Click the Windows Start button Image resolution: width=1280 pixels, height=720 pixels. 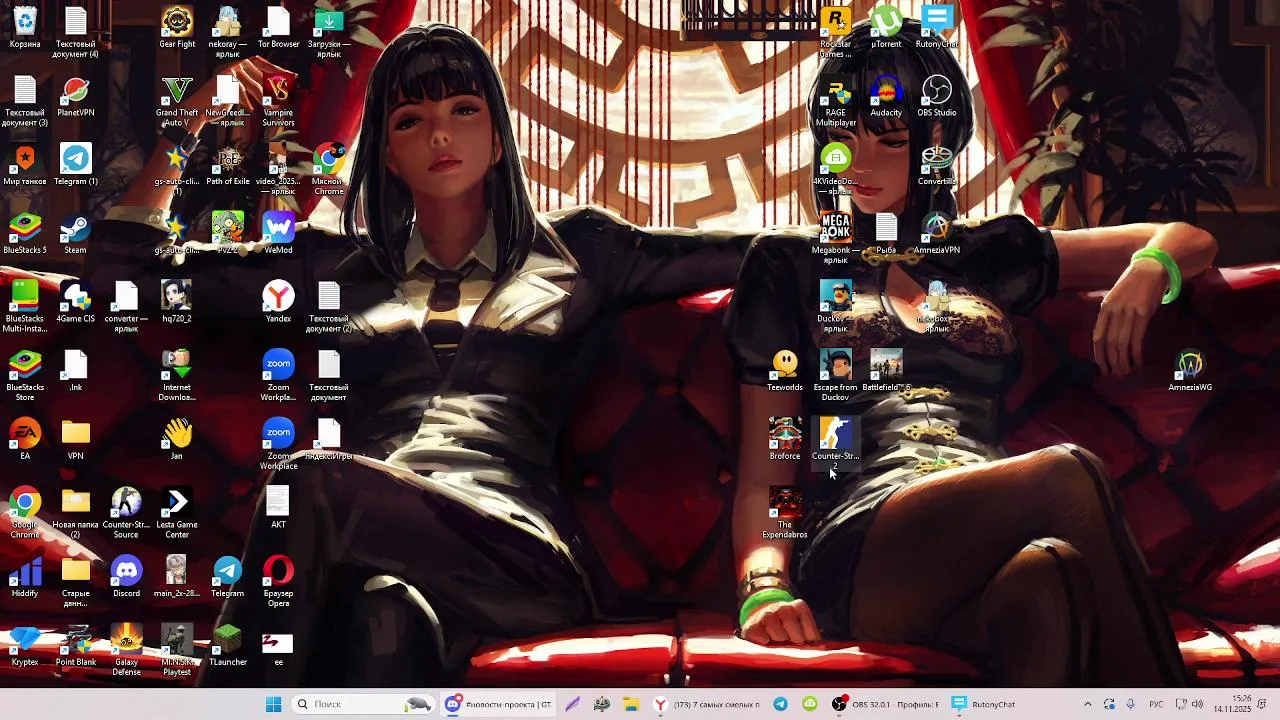273,704
